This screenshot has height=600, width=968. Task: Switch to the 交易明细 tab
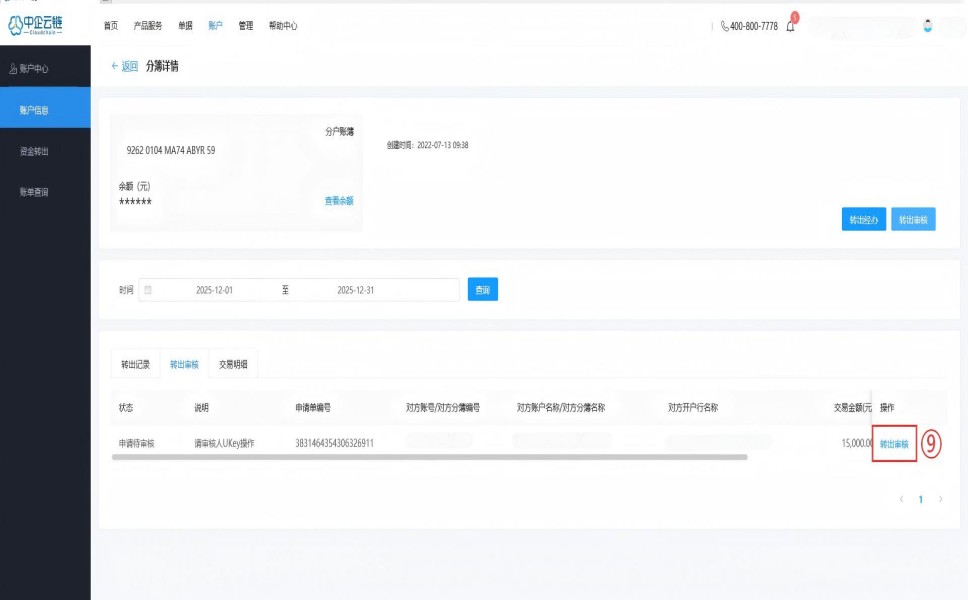[233, 365]
